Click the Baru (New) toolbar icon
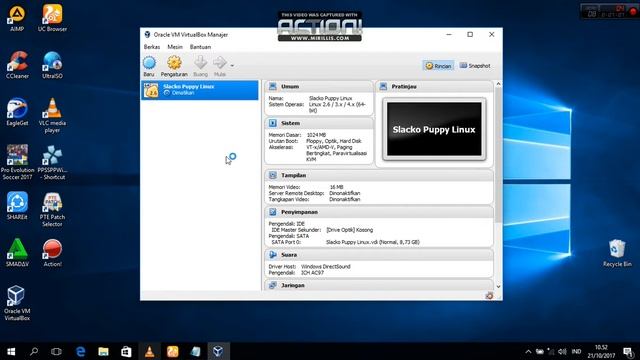Viewport: 640px width, 360px height. (x=149, y=63)
